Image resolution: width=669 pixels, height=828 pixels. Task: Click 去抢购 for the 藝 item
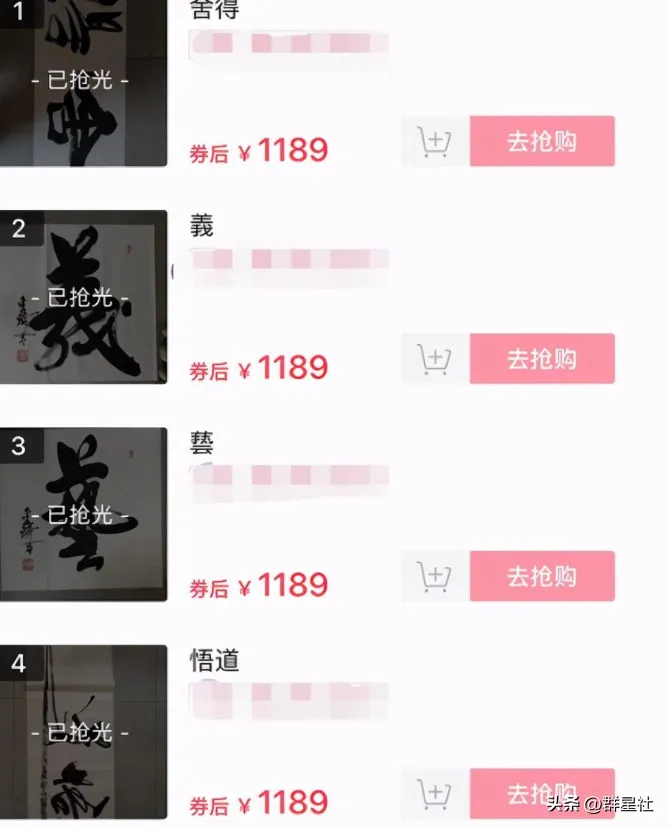point(542,577)
